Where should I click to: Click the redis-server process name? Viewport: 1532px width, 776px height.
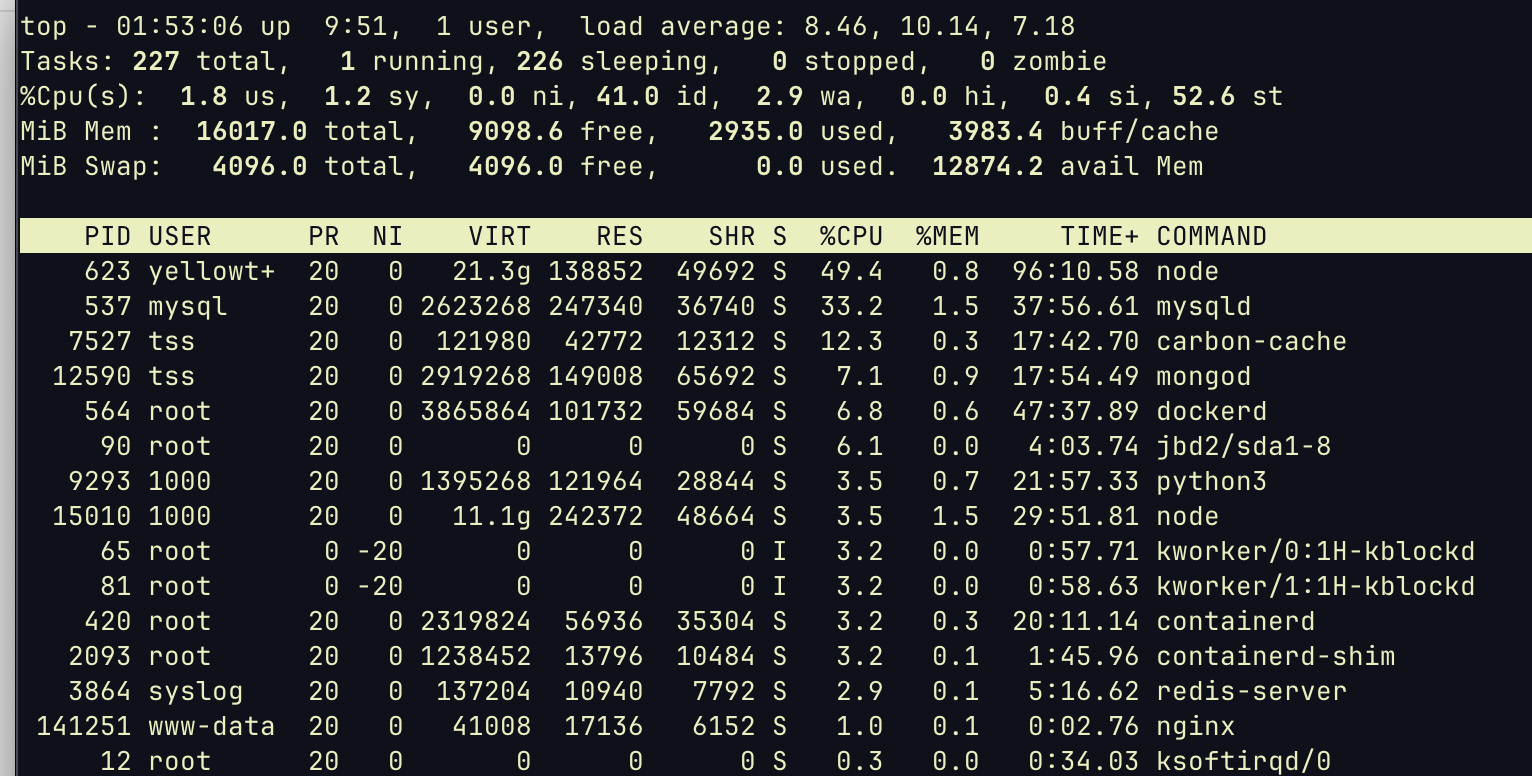coord(1251,691)
